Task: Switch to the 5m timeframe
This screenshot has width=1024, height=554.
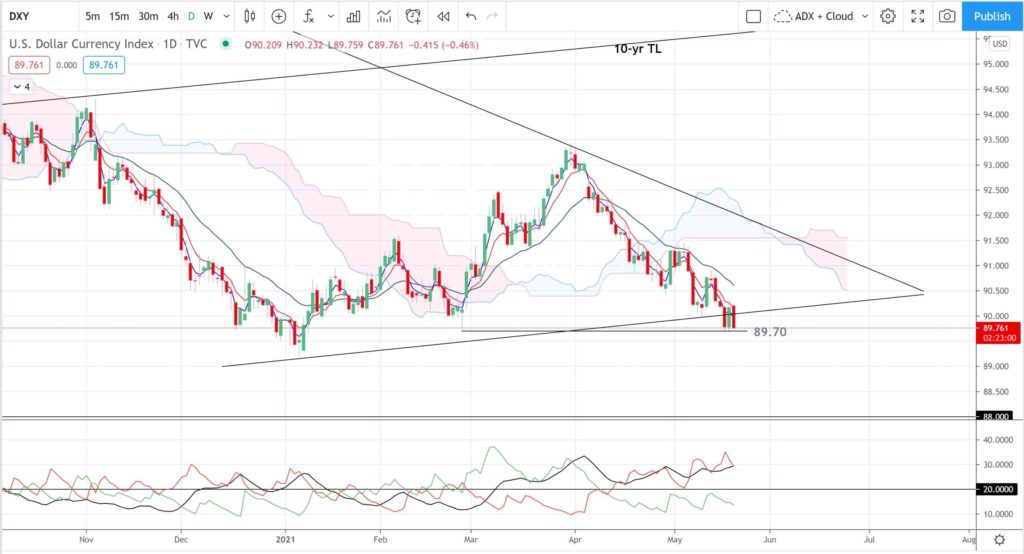Action: click(x=93, y=16)
